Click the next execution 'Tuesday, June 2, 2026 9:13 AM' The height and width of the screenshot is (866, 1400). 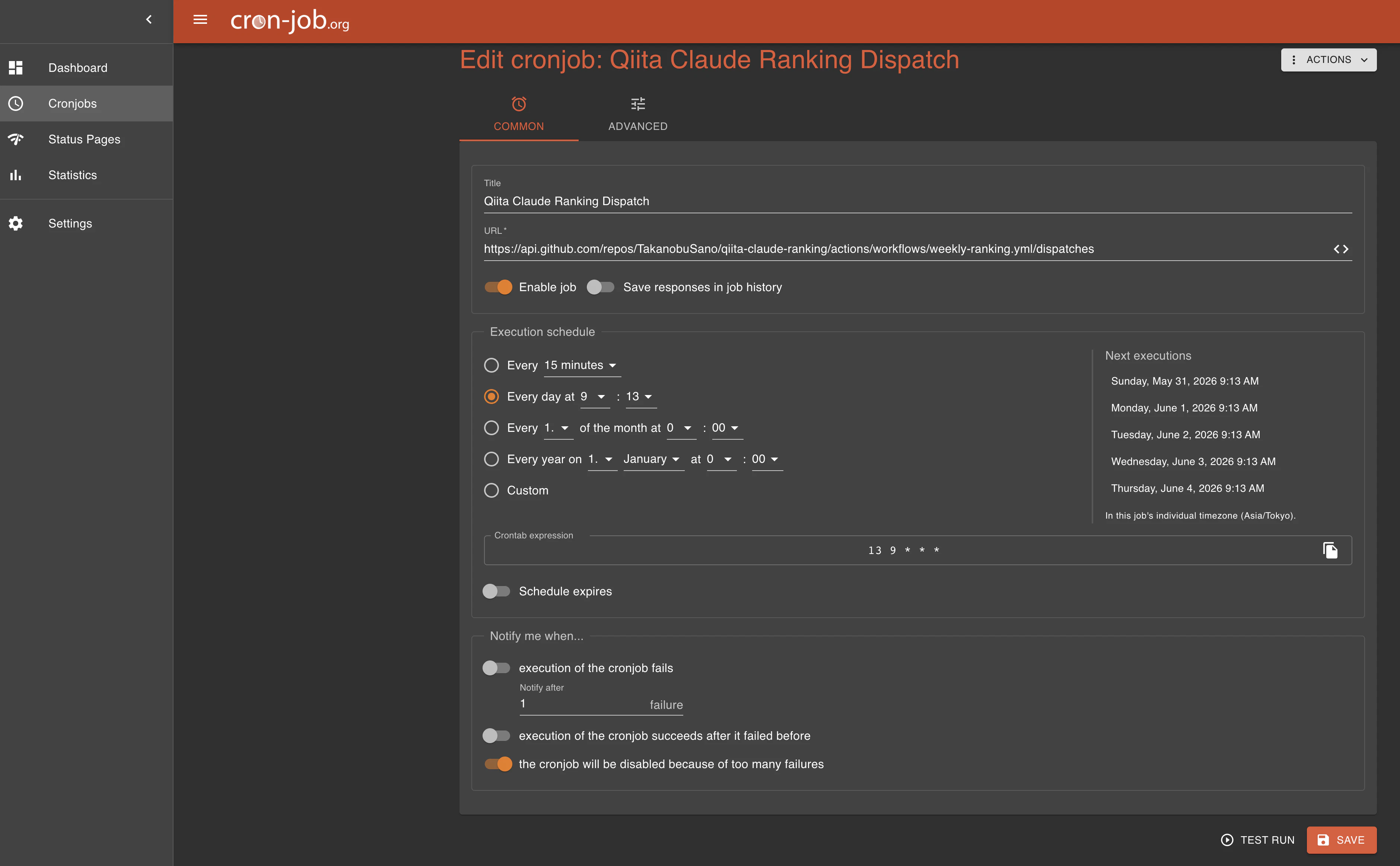click(x=1185, y=435)
